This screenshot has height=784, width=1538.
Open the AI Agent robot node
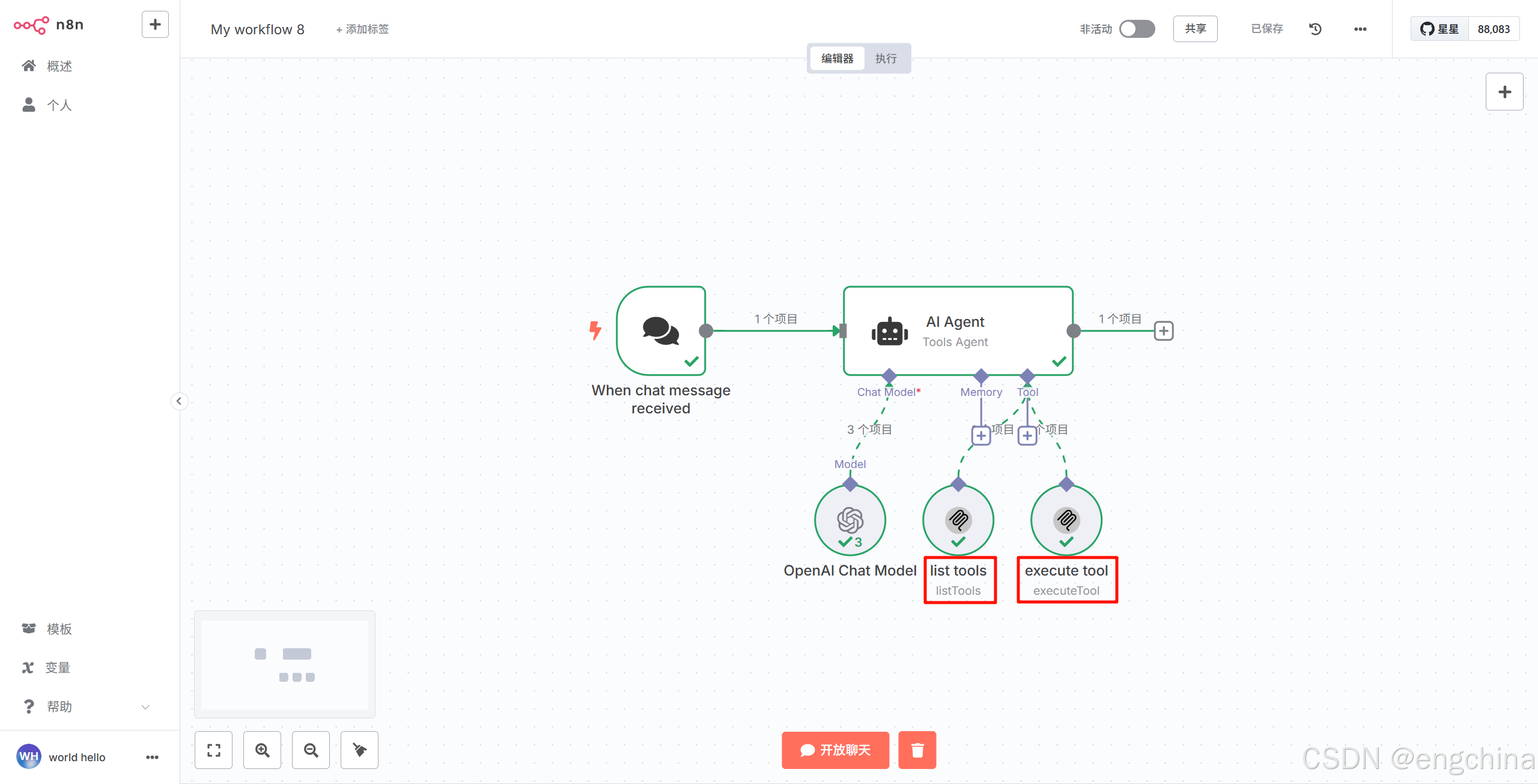tap(889, 331)
